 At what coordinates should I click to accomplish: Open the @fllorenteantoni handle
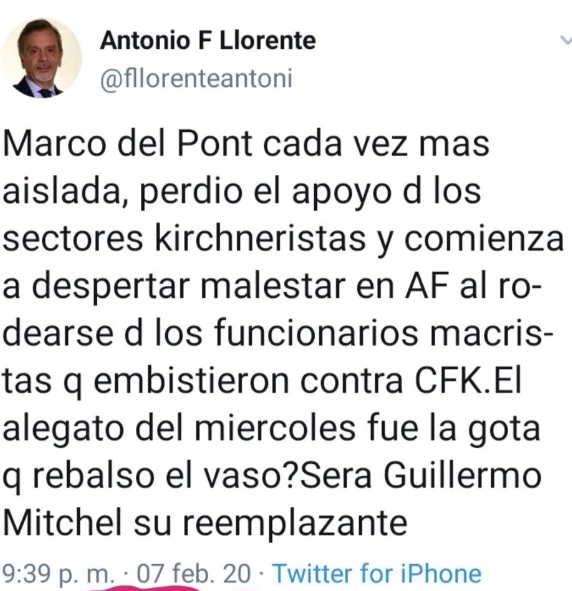point(196,79)
